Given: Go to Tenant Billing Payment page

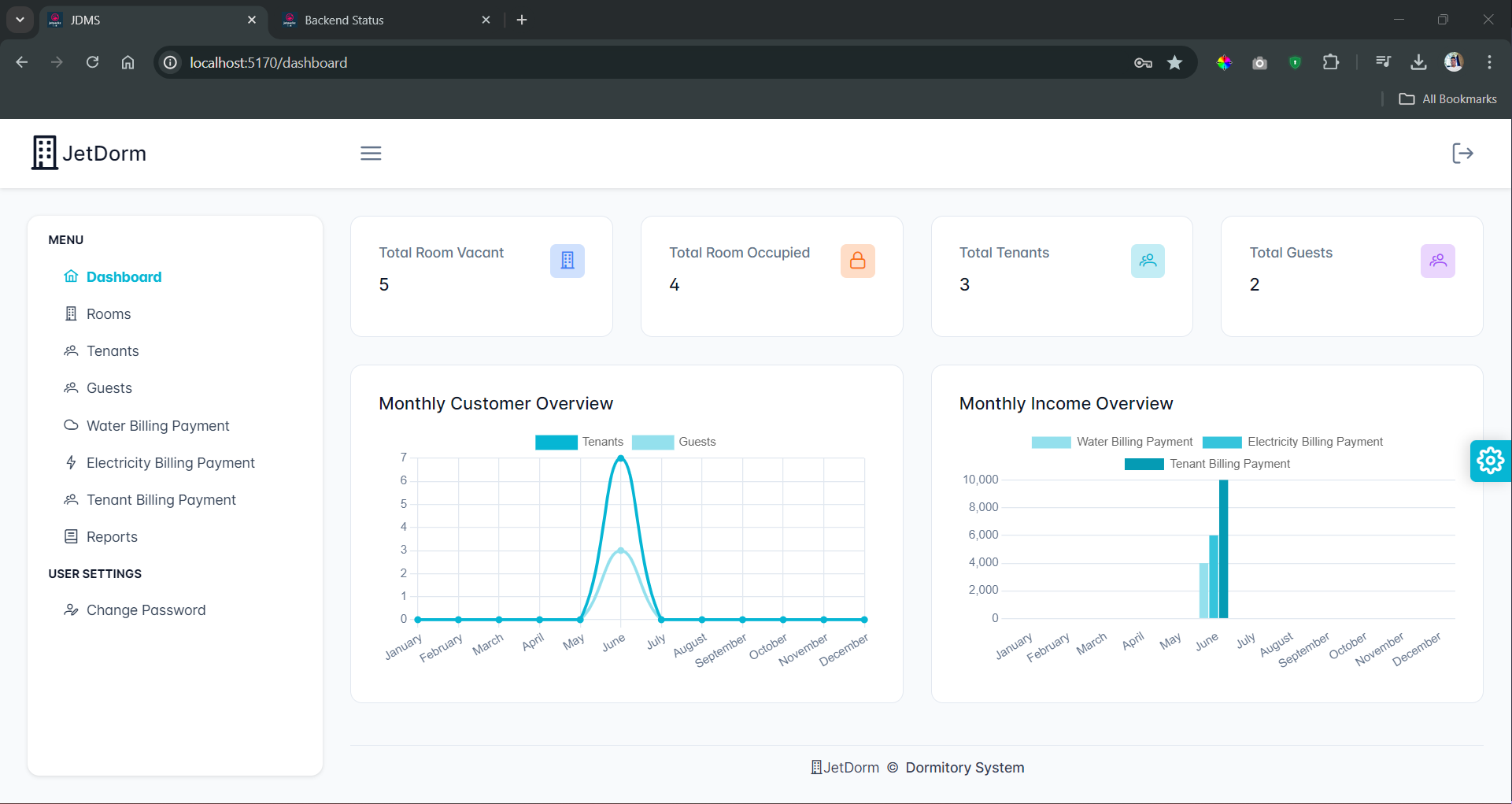Looking at the screenshot, I should click(x=161, y=499).
